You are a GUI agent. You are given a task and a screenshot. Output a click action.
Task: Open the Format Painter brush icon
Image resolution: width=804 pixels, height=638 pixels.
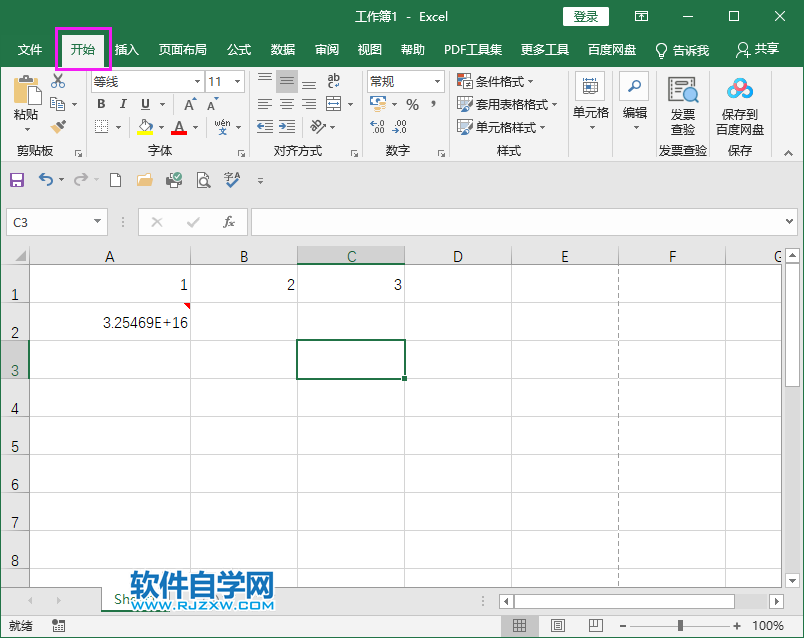58,126
